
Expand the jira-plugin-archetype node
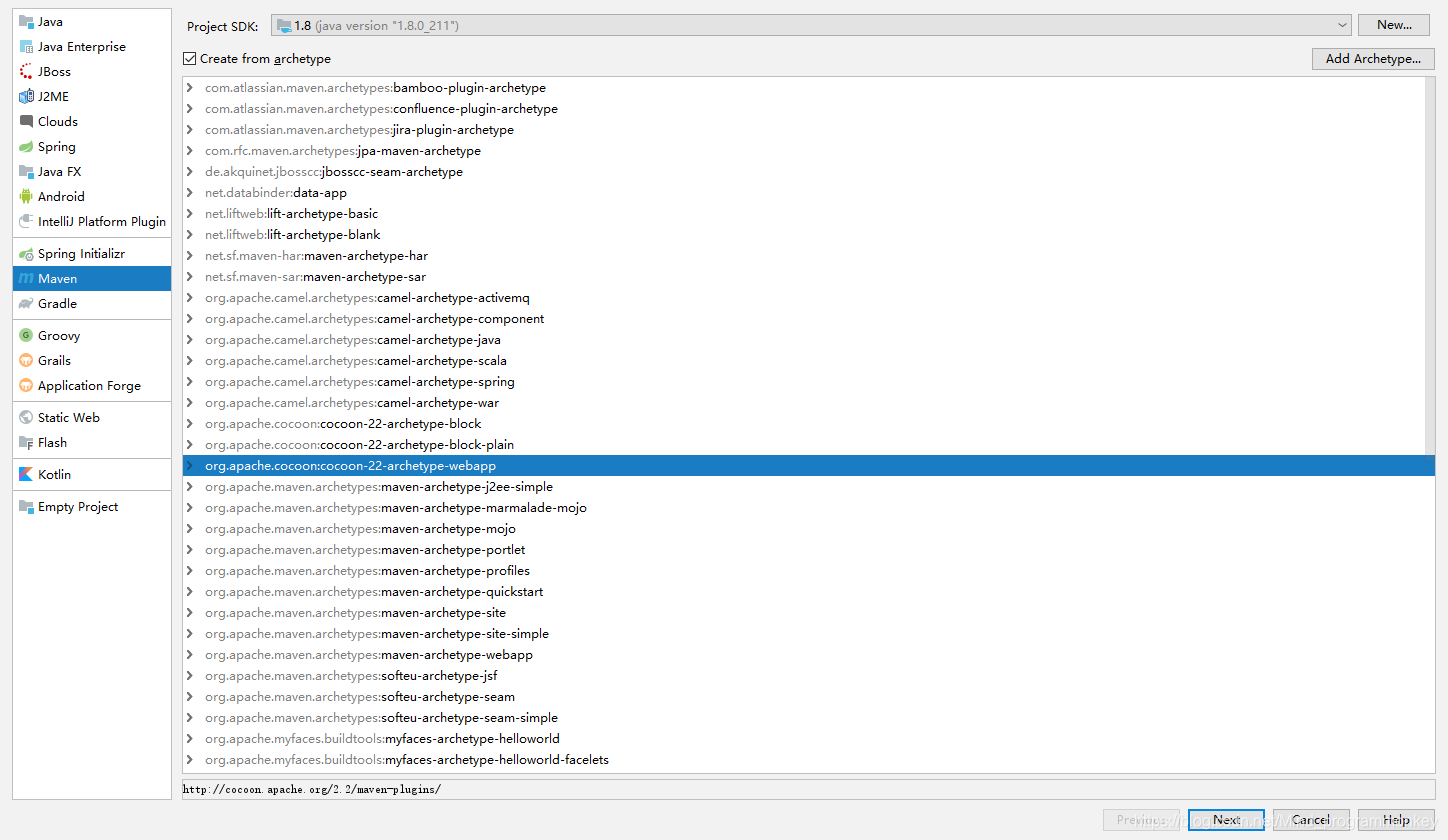click(189, 130)
